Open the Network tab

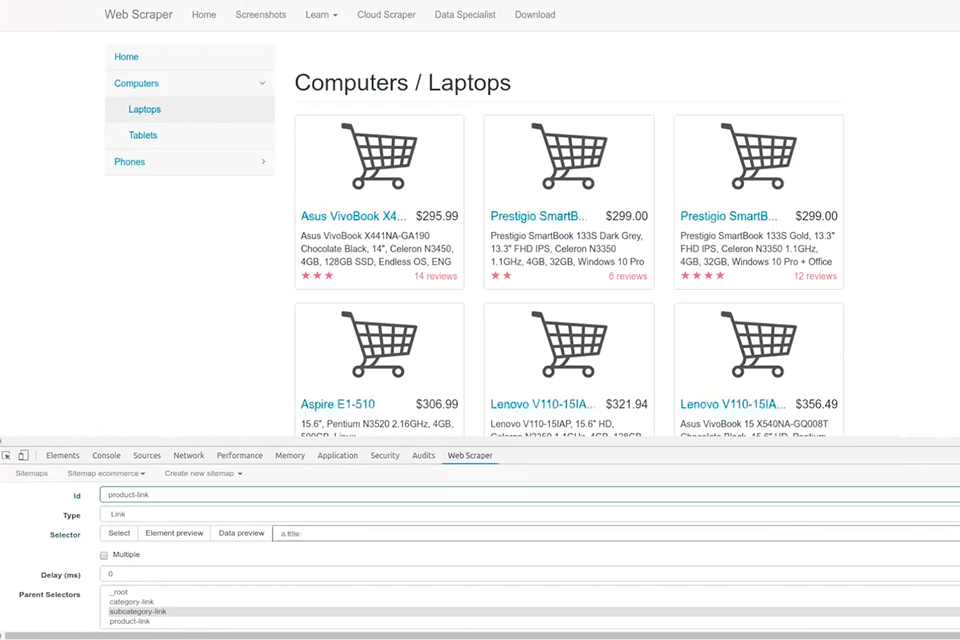point(189,456)
